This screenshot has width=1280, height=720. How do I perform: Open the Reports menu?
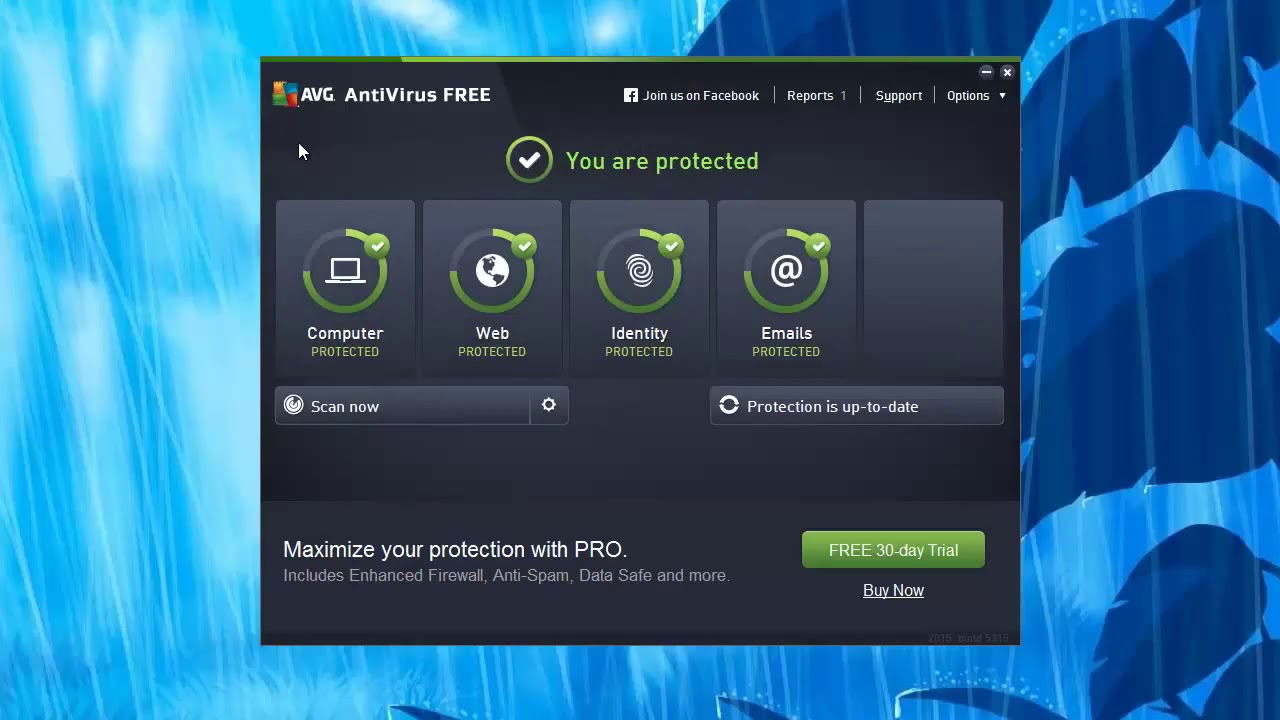click(816, 95)
